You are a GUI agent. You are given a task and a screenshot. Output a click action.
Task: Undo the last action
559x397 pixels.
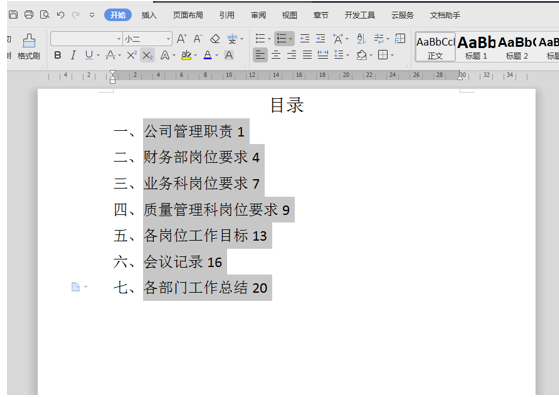pyautogui.click(x=60, y=15)
